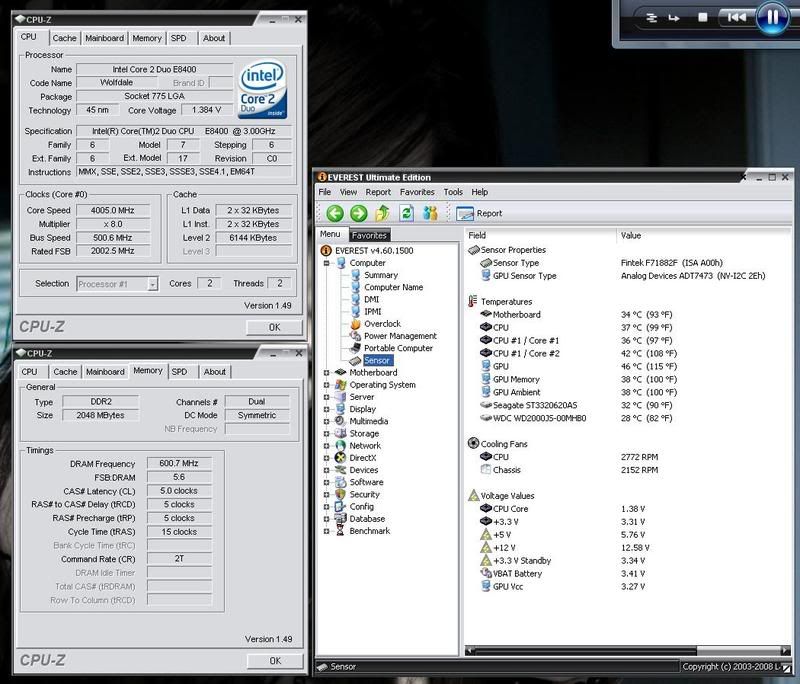The image size is (800, 684).
Task: Open the Favorites menu in EVEREST menu bar
Action: (x=417, y=192)
